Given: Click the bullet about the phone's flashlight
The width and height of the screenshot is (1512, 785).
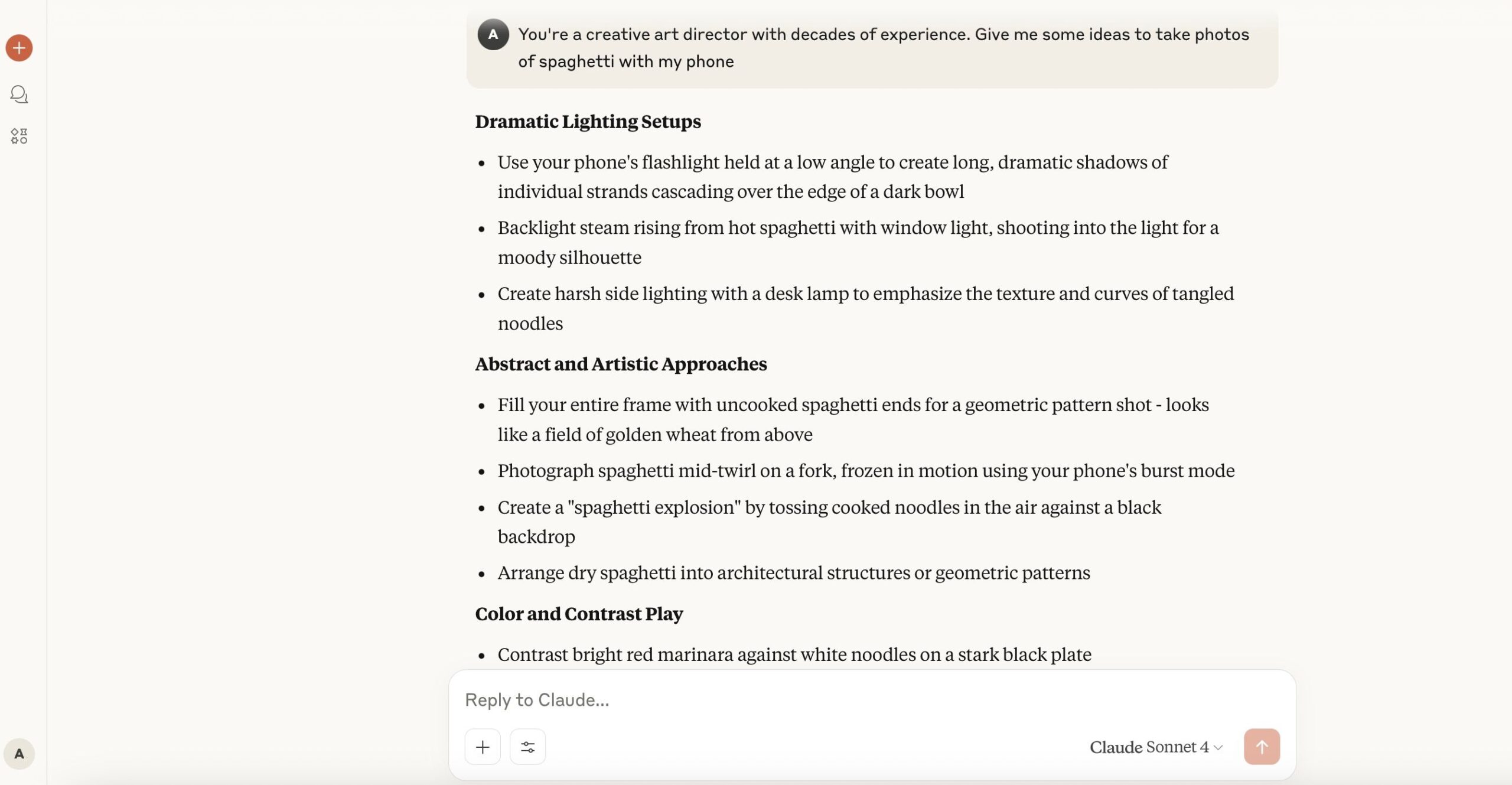Looking at the screenshot, I should click(x=833, y=177).
